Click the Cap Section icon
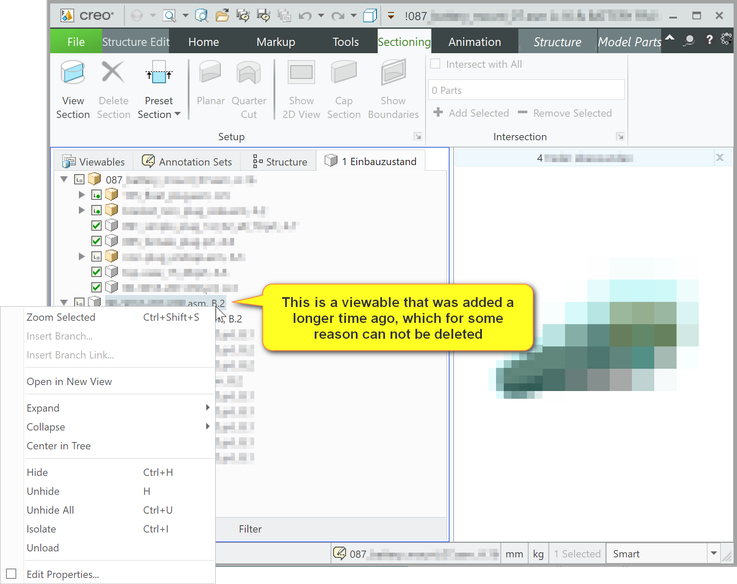The height and width of the screenshot is (584, 737). 344,72
